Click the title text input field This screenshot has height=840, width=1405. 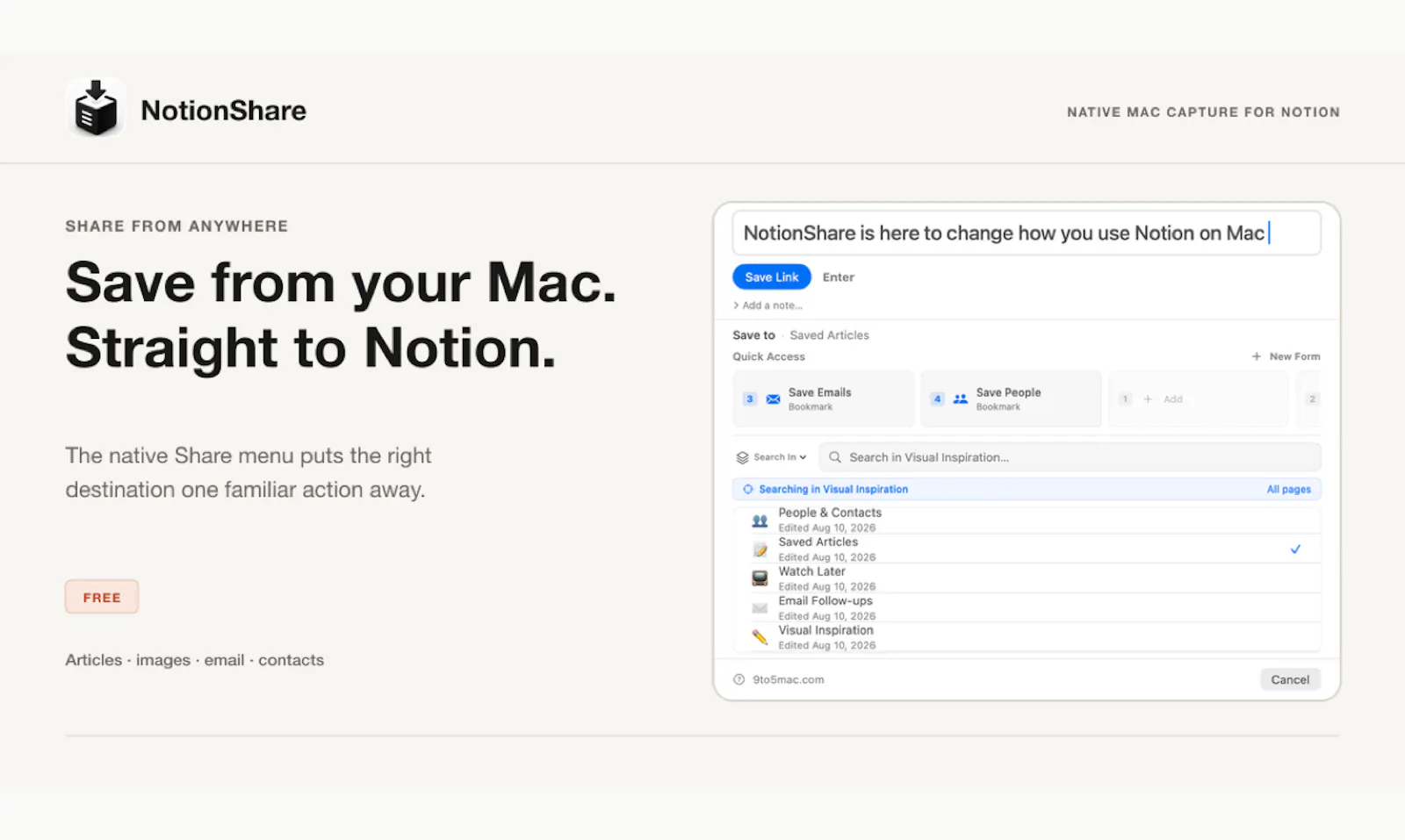coord(1027,233)
